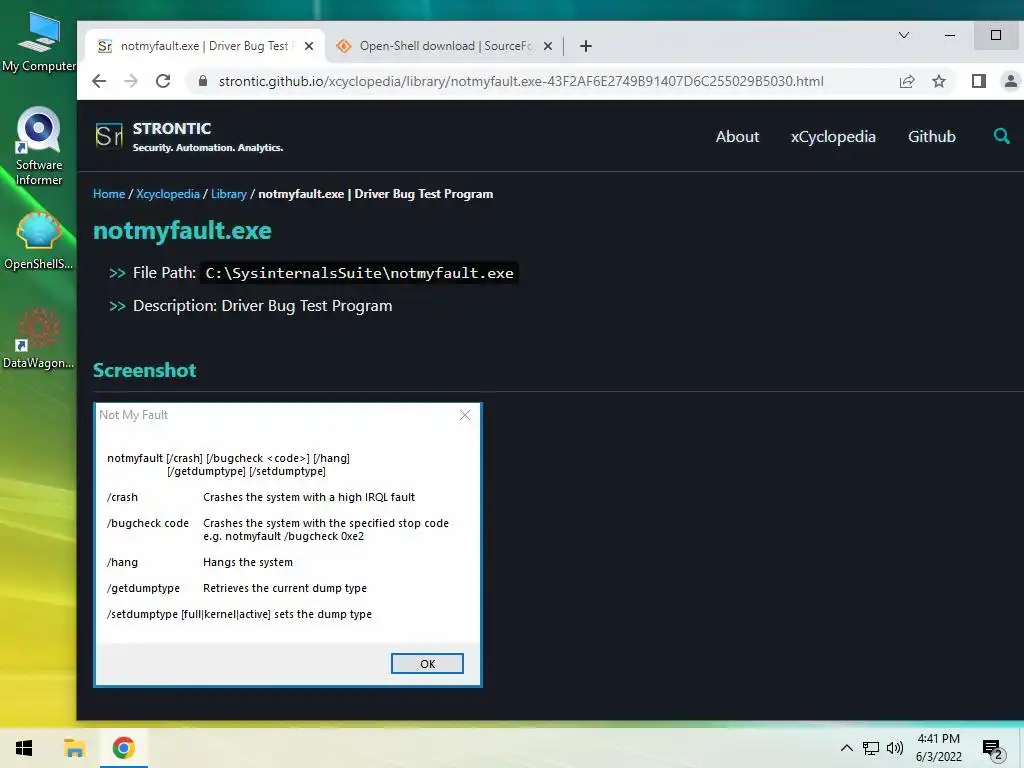Click the file path C:\SysinternalsSuite\notmyfault.exe

[x=359, y=273]
